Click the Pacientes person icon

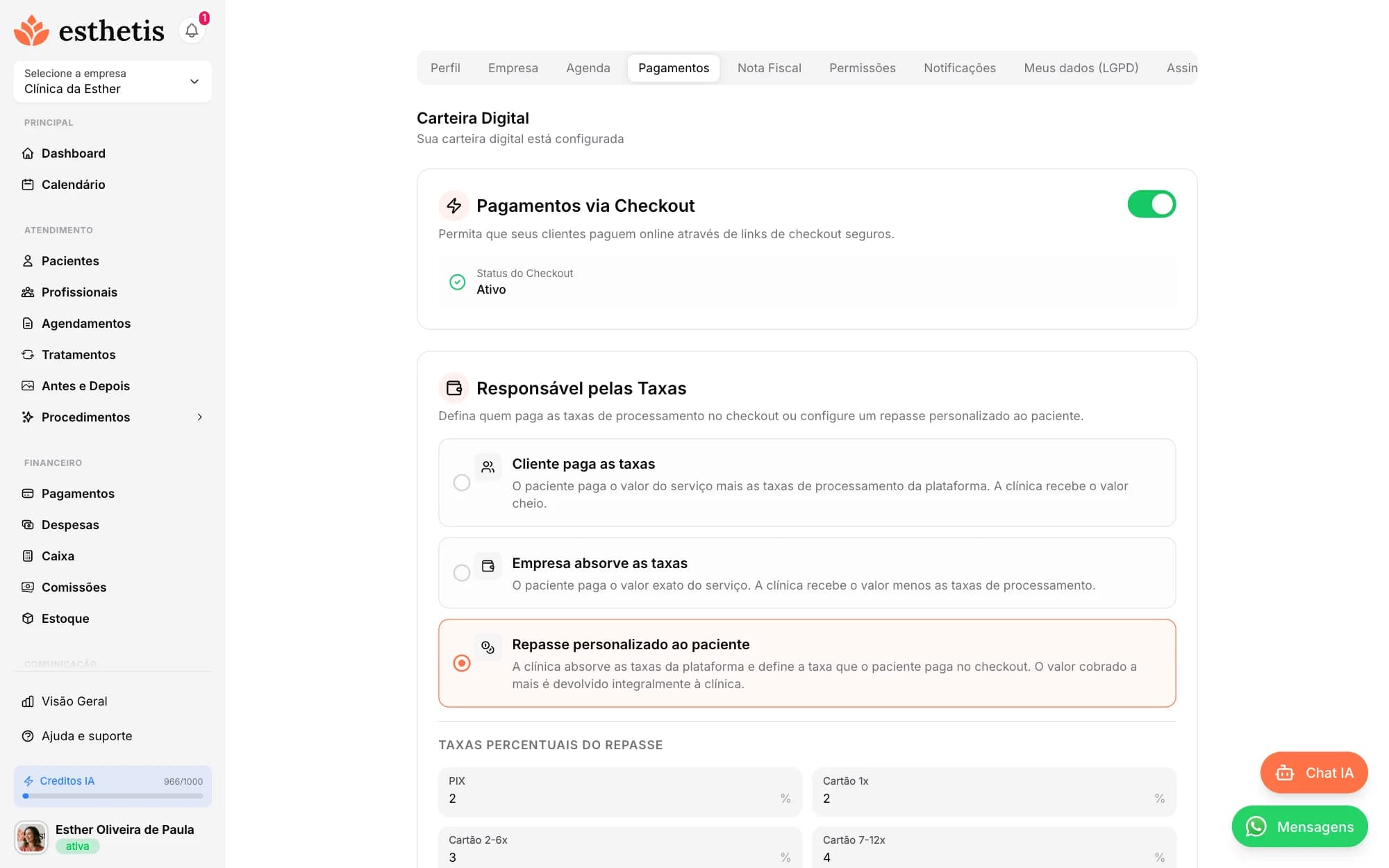coord(28,261)
